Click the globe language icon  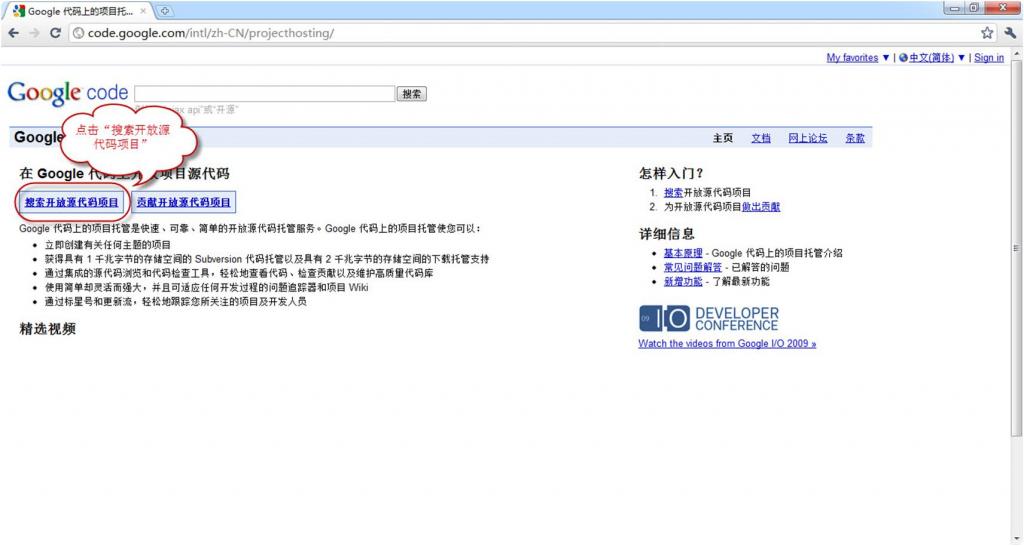click(903, 57)
